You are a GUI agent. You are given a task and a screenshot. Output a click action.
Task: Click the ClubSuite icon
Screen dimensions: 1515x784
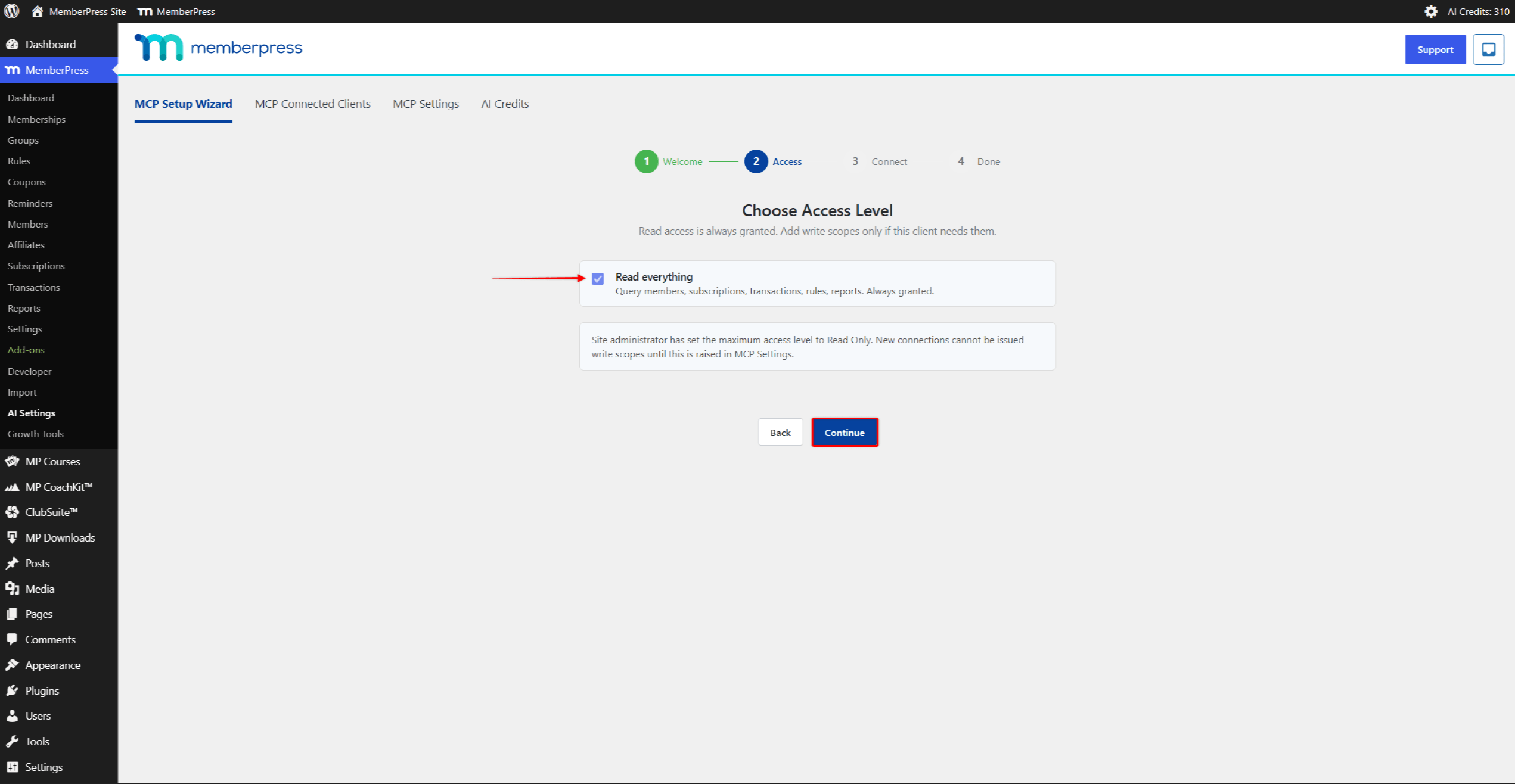pos(12,512)
